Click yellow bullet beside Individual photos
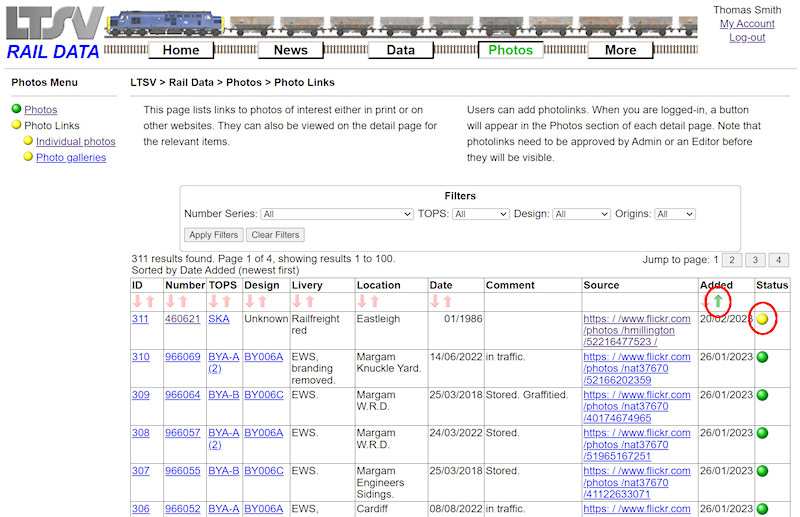Viewport: 800px width, 517px height. point(28,140)
